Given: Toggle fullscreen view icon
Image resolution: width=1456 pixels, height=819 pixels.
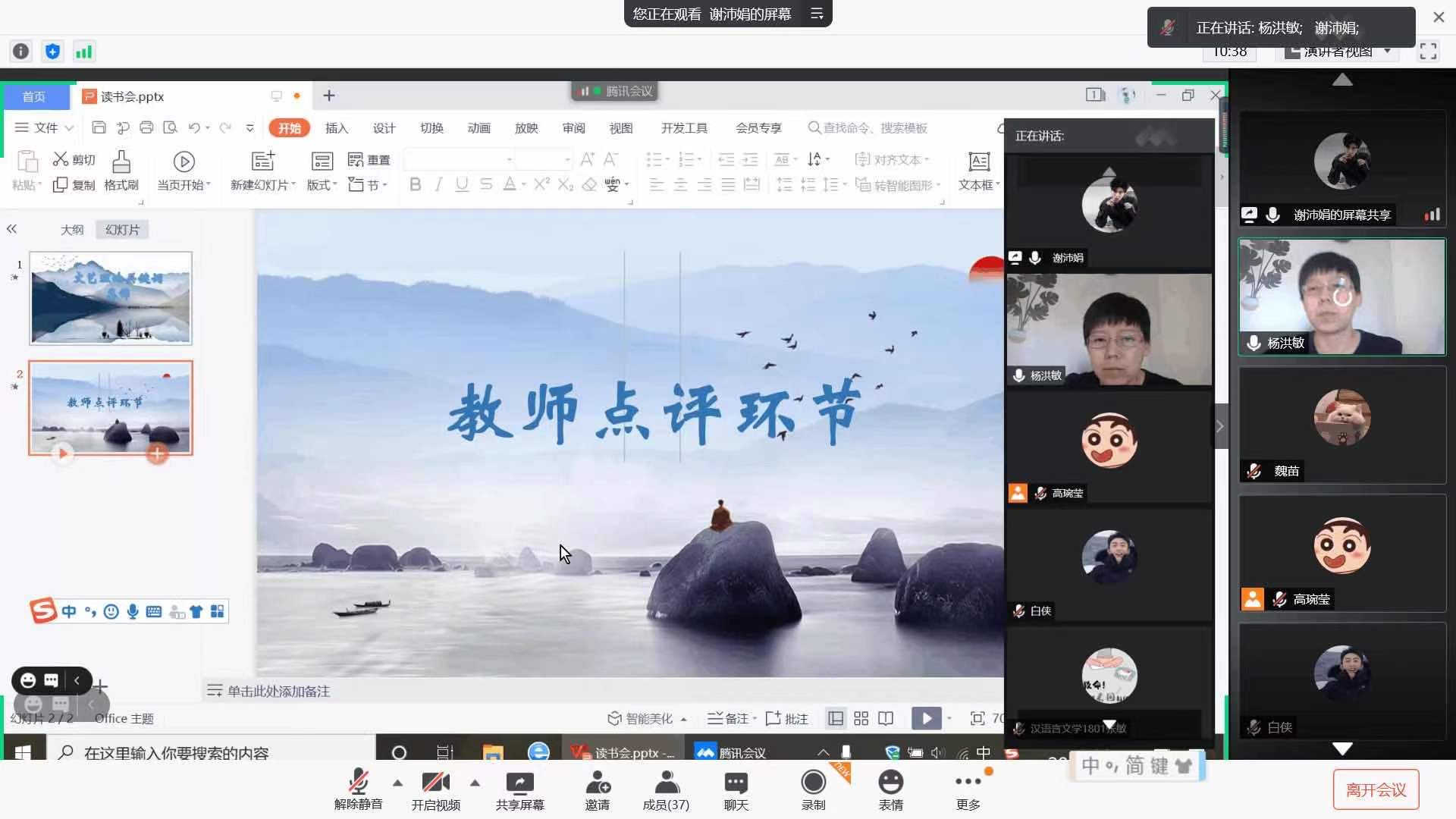Looking at the screenshot, I should pos(1428,52).
